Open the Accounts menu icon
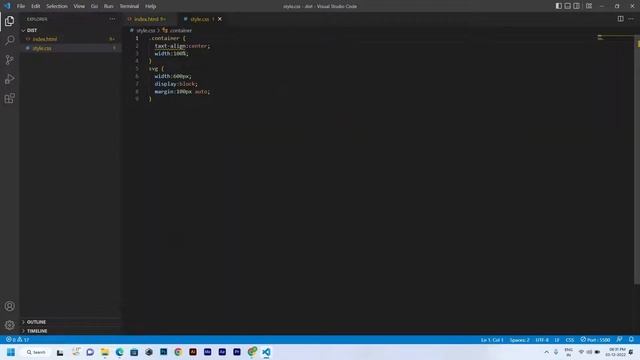Viewport: 640px width, 360px height. point(9,306)
